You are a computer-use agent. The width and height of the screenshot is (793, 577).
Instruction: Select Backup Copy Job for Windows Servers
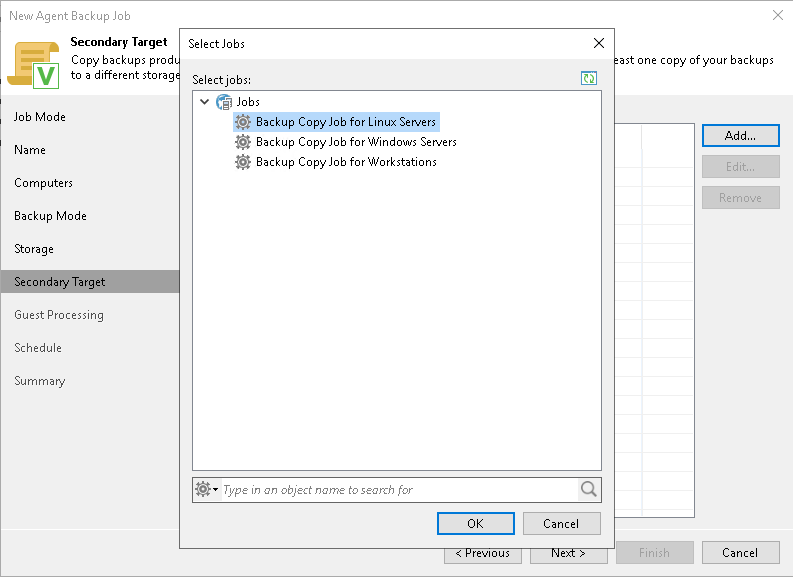(356, 142)
